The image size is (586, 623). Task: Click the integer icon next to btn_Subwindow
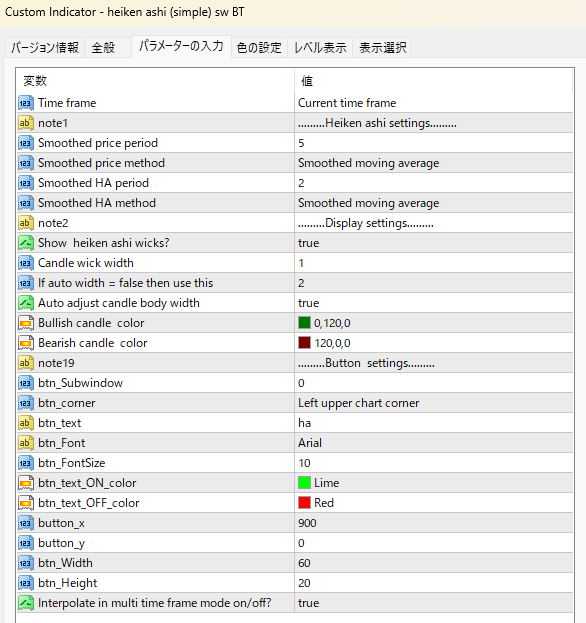coord(26,383)
